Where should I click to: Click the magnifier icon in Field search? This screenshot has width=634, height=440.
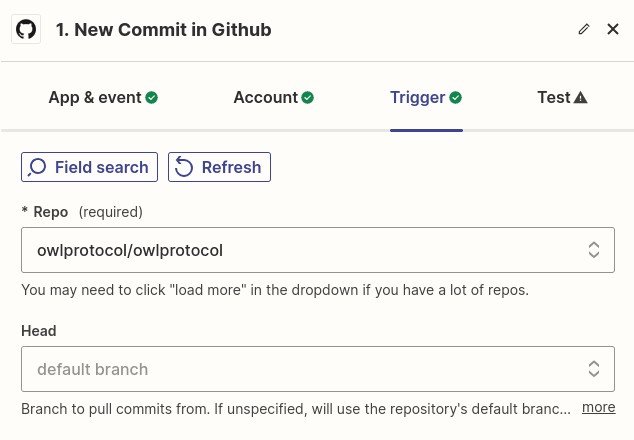tap(38, 167)
